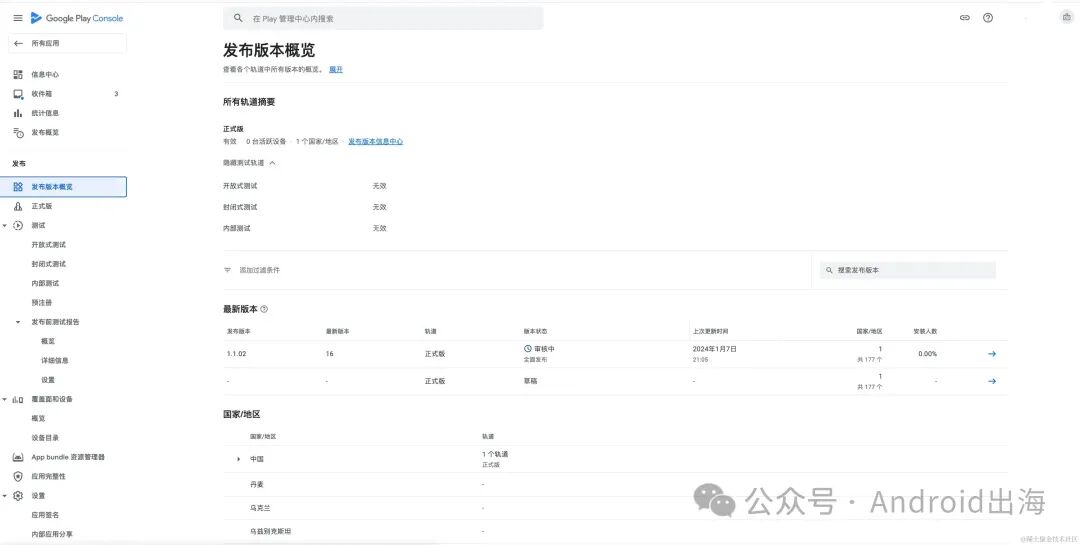Open help with the top question-mark icon

[988, 18]
